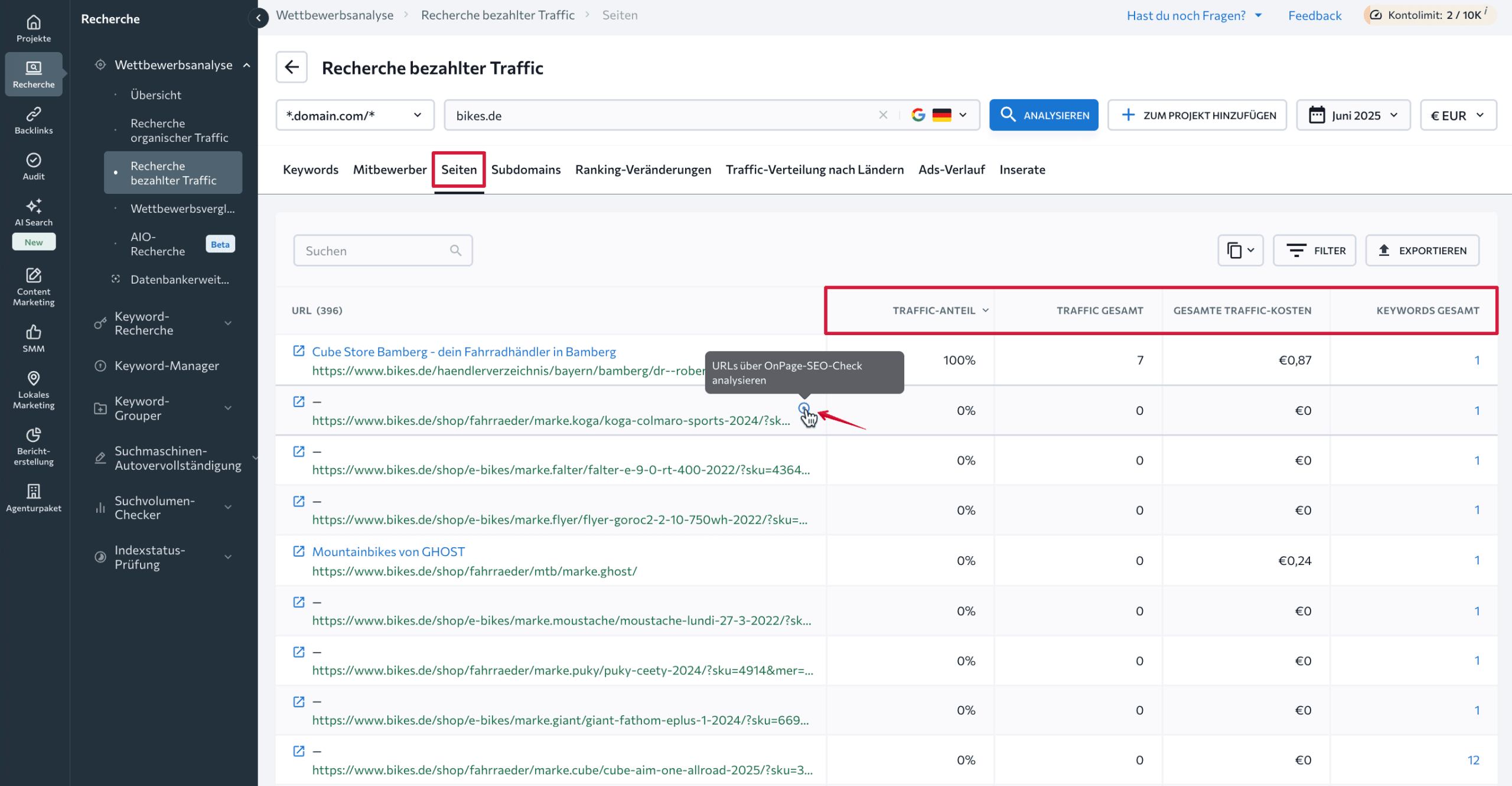Open the Inserate tab
This screenshot has height=786, width=1512.
1022,170
